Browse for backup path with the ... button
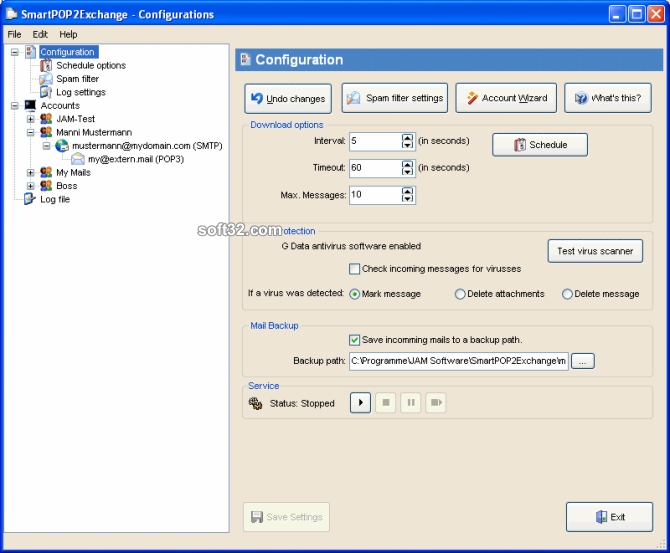The image size is (670, 553). click(583, 361)
